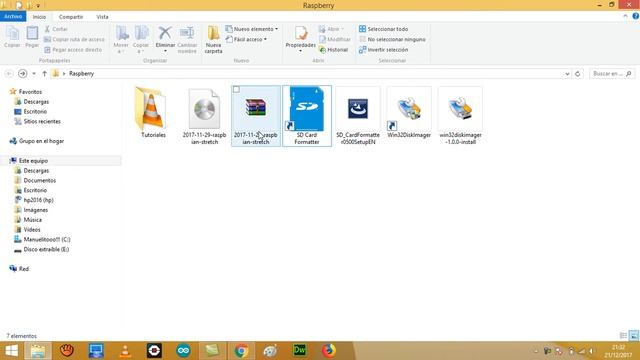Click Raspberry in the address bar
Viewport: 640px width, 360px height.
[x=81, y=73]
